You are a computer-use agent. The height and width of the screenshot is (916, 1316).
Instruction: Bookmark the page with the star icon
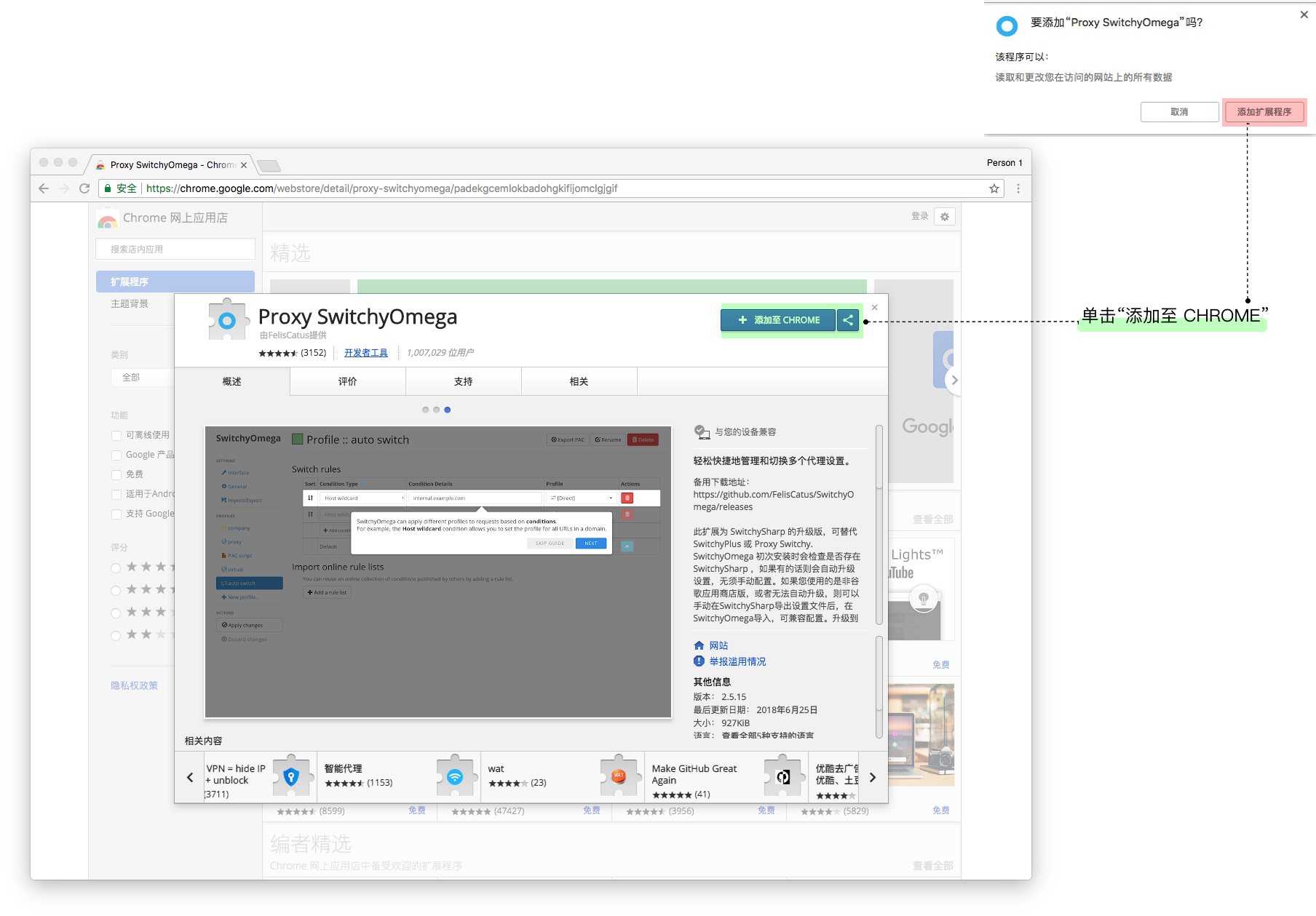(994, 188)
